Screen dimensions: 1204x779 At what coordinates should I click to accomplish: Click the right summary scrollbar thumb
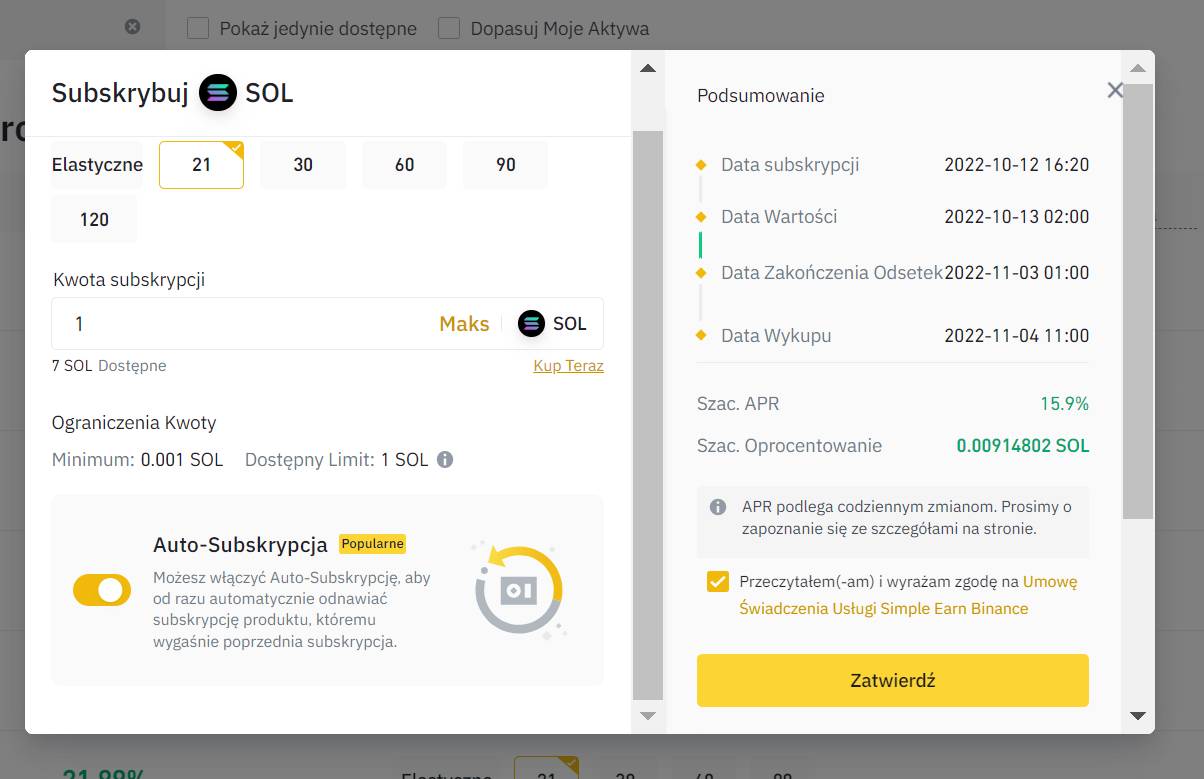pos(1138,300)
